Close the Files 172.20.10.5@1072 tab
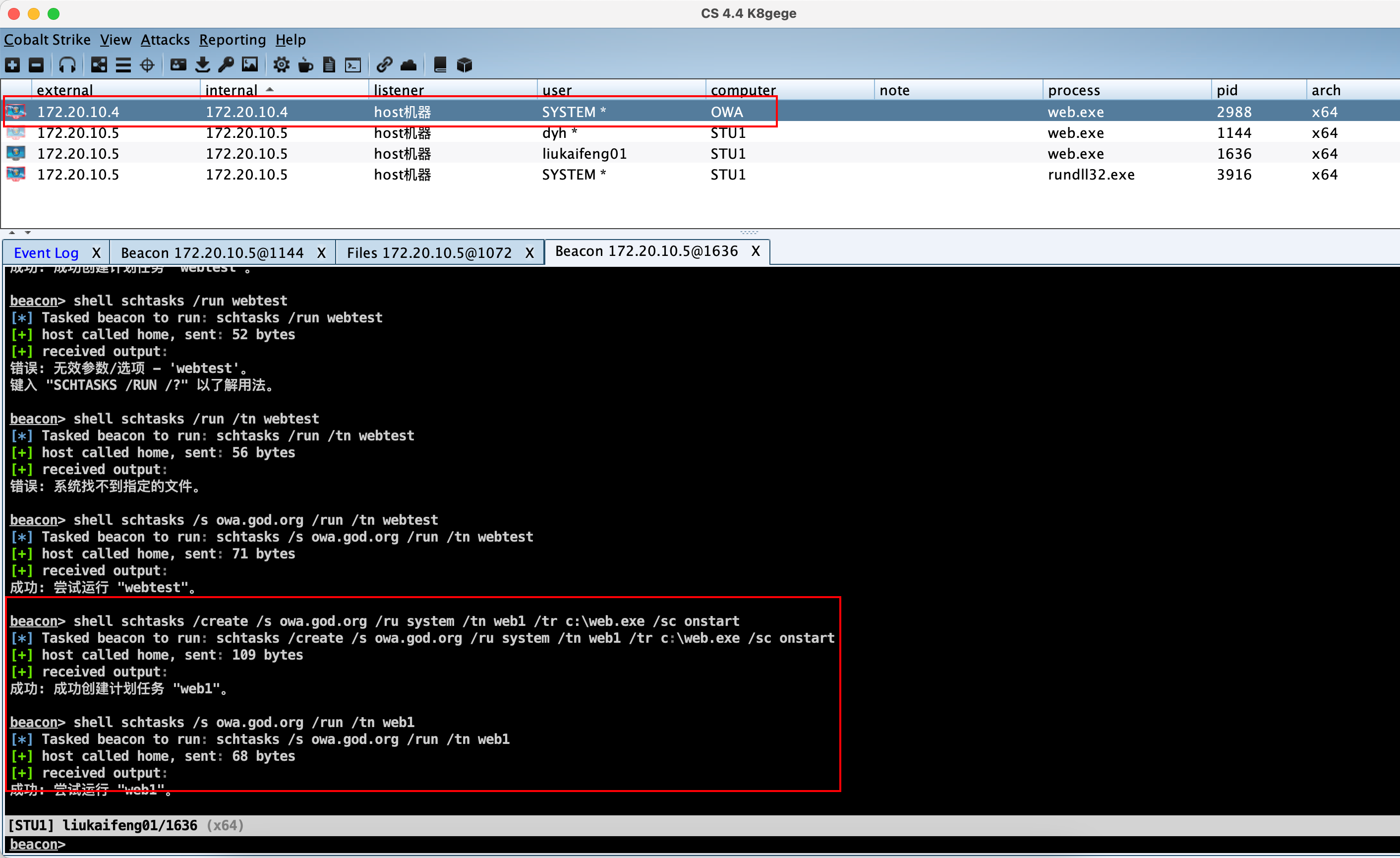 coord(529,253)
